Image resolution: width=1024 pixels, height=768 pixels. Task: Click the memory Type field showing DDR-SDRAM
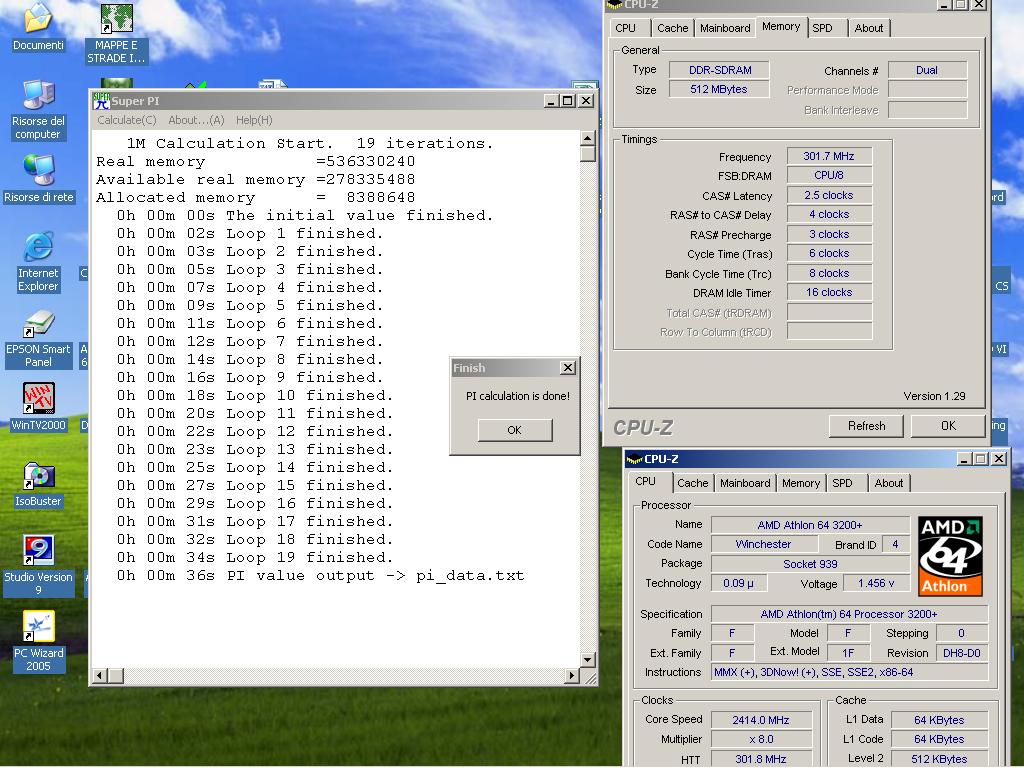720,70
